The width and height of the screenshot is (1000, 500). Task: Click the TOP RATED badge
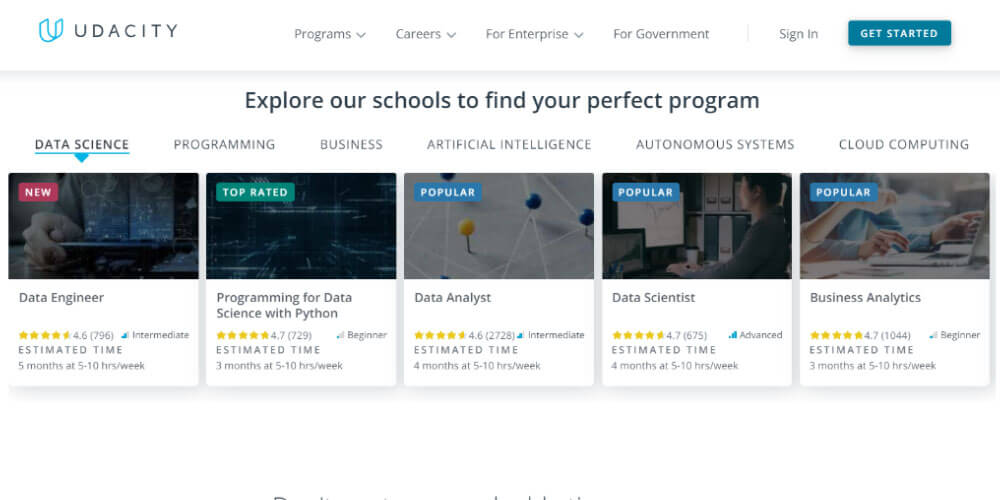(x=255, y=192)
